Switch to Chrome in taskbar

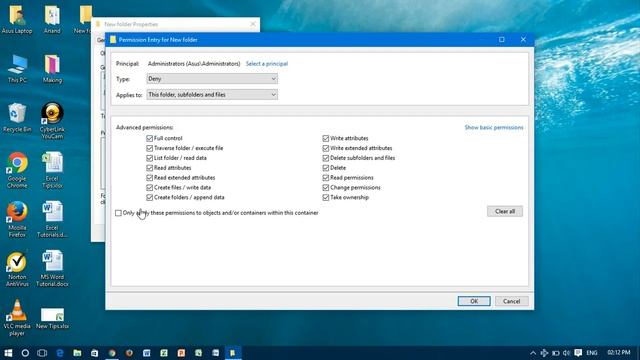[112, 353]
